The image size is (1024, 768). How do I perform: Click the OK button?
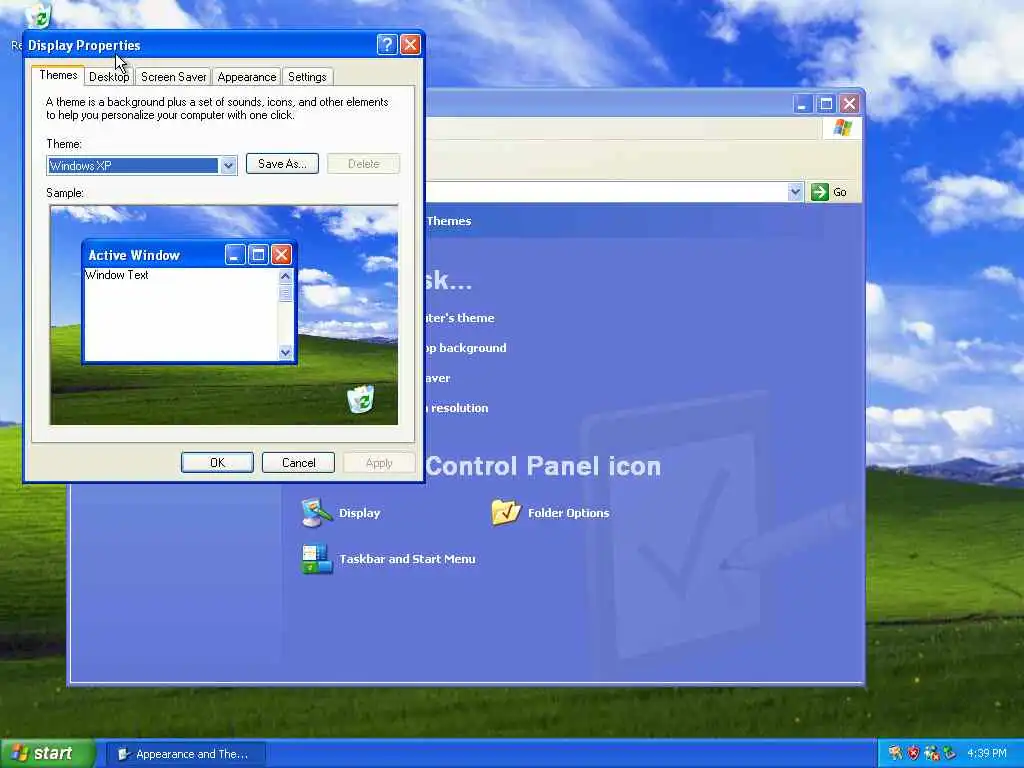[x=217, y=462]
